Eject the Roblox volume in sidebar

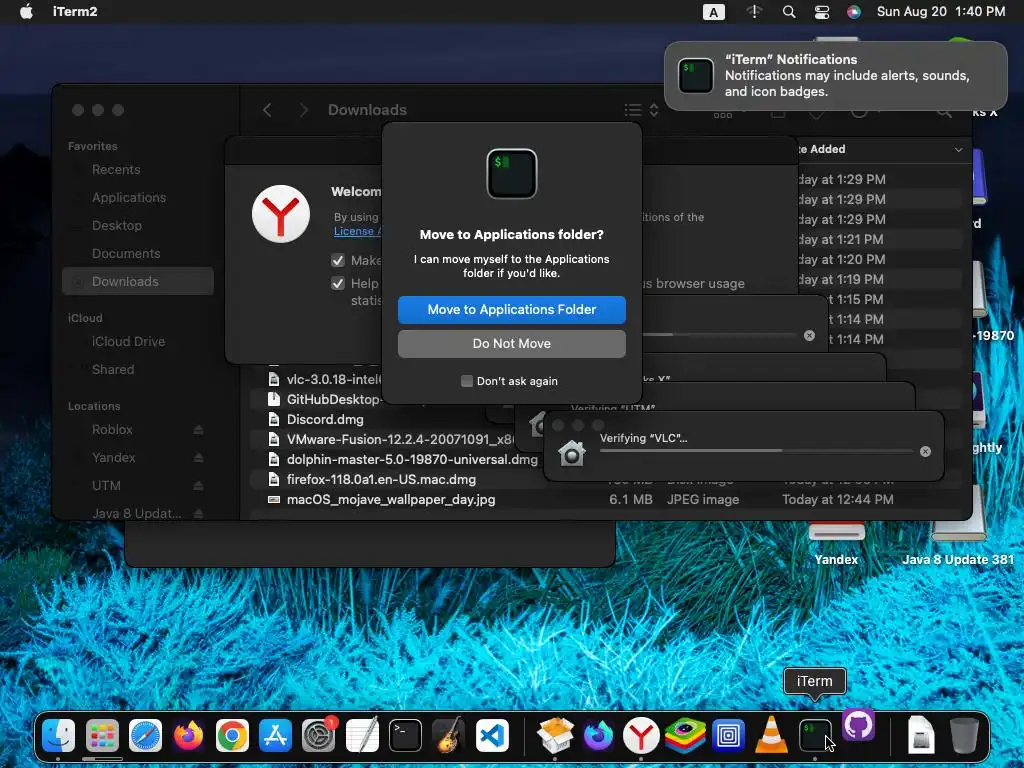coord(199,430)
